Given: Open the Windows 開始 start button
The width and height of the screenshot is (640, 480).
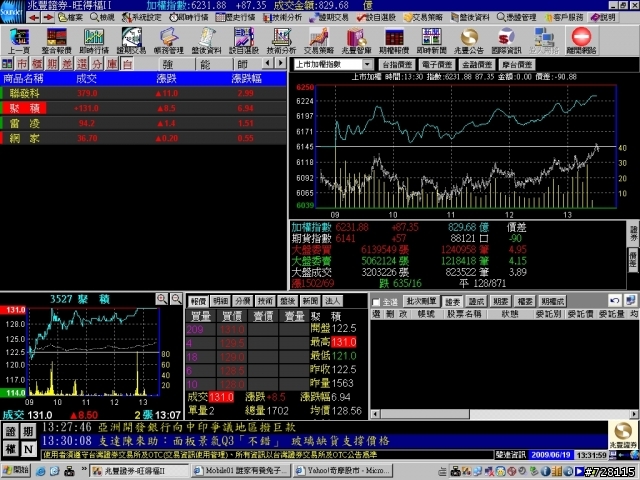Looking at the screenshot, I should (x=16, y=470).
